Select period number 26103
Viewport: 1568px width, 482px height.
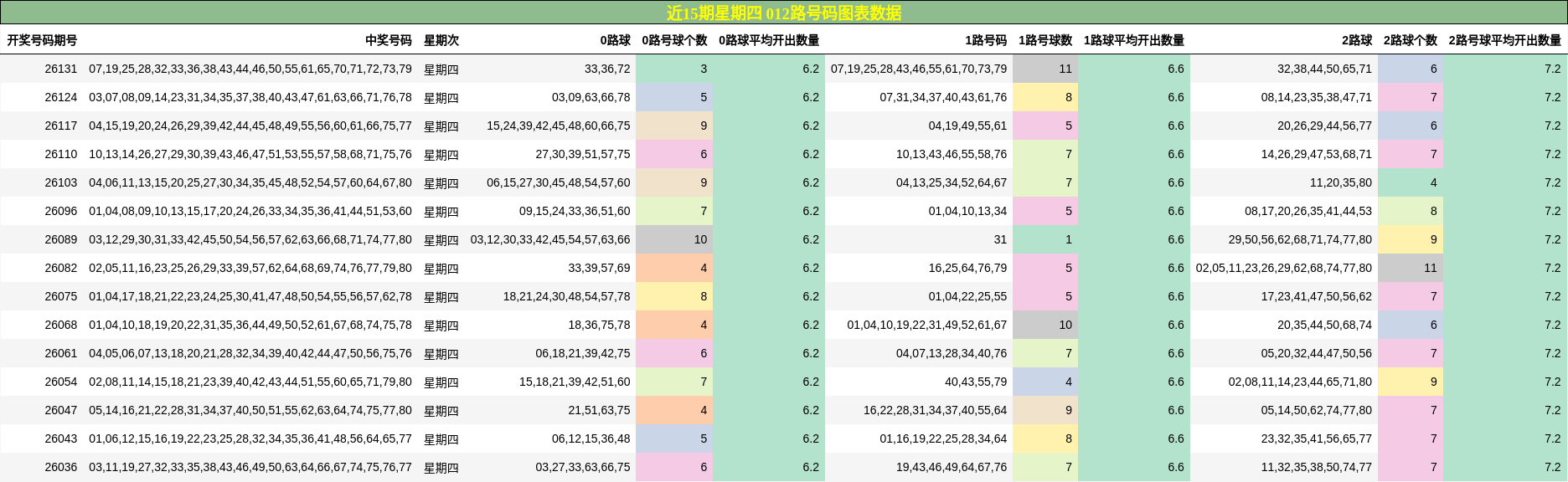[61, 182]
